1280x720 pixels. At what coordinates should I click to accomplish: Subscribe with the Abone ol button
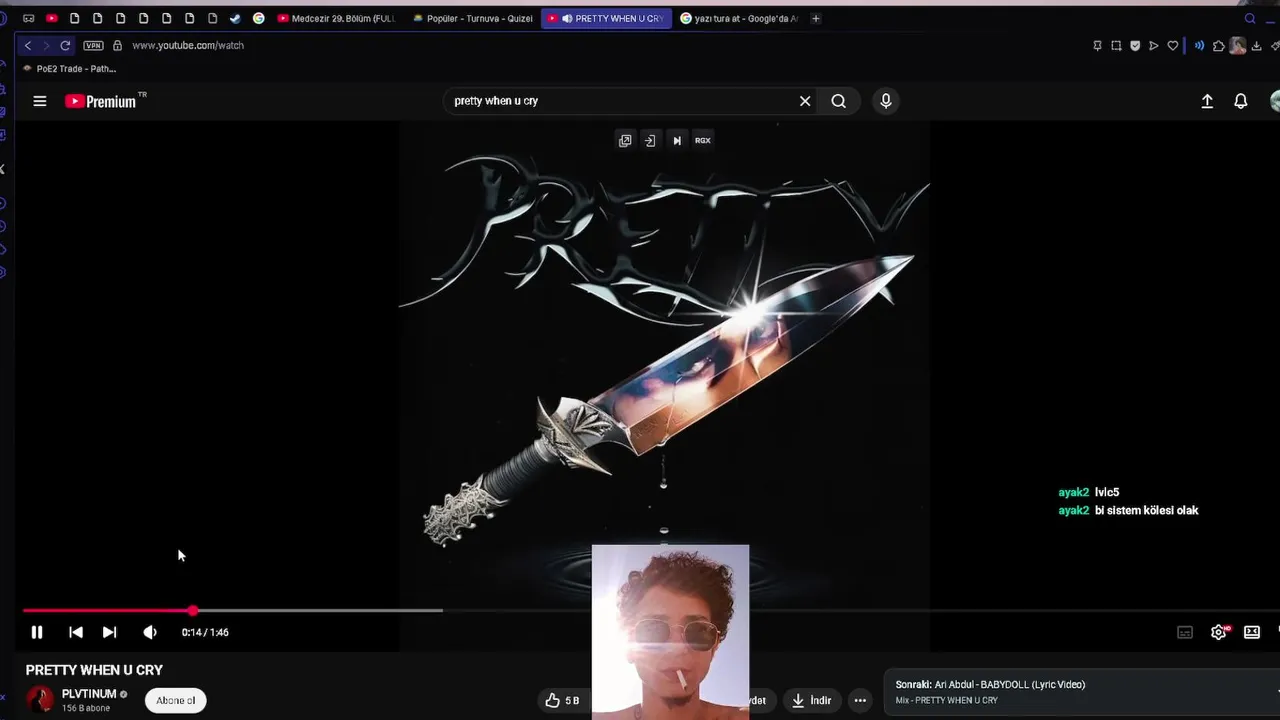click(x=176, y=700)
